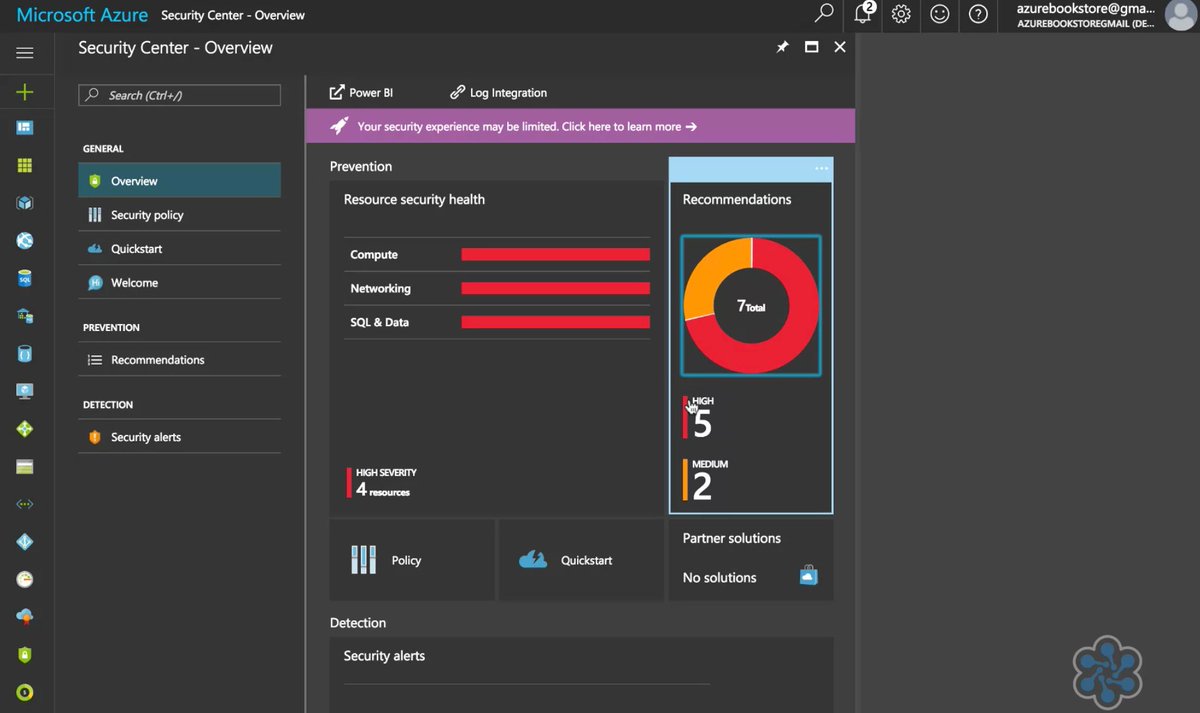Open Security alerts under Detection menu
The height and width of the screenshot is (713, 1200).
tap(180, 437)
